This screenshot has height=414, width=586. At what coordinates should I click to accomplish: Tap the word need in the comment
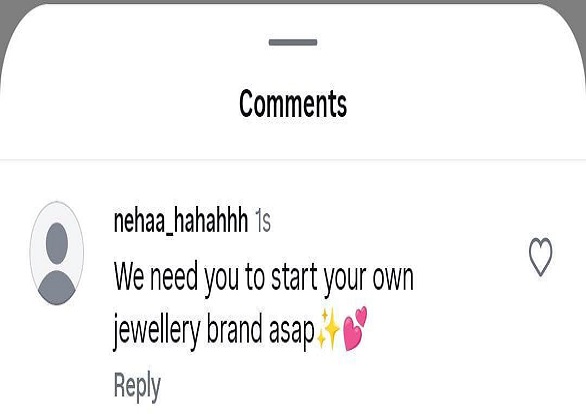tap(174, 277)
